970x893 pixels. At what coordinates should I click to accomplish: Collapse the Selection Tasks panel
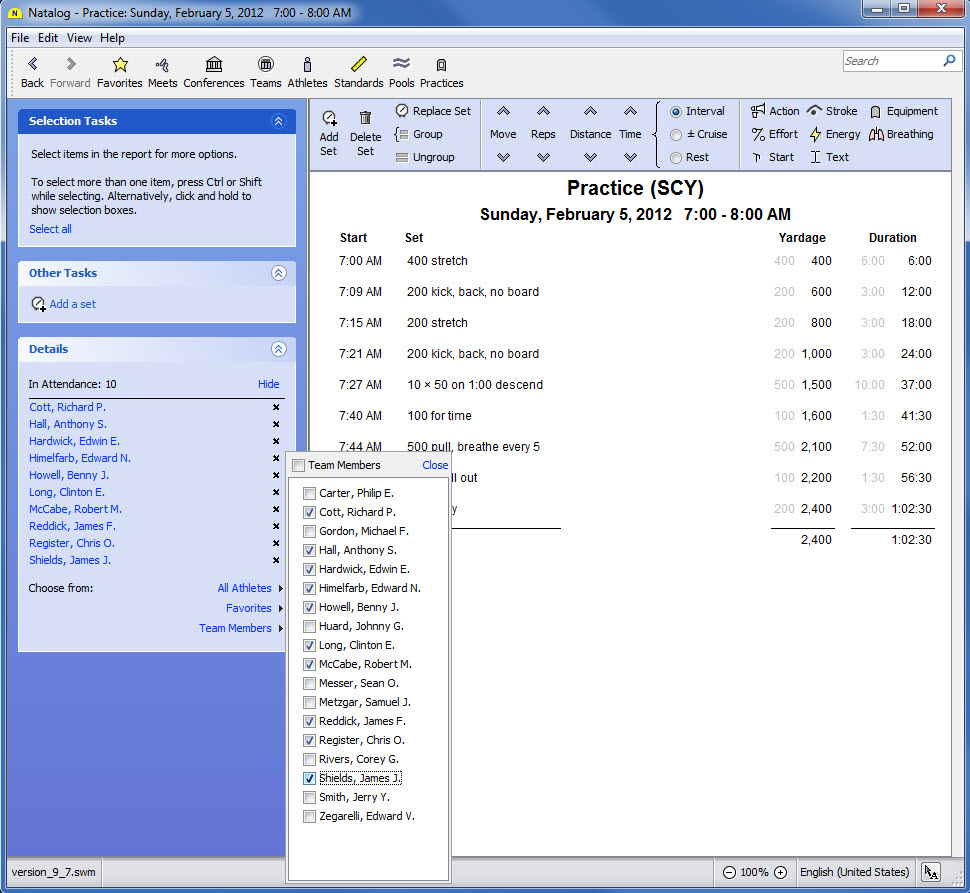pyautogui.click(x=279, y=121)
